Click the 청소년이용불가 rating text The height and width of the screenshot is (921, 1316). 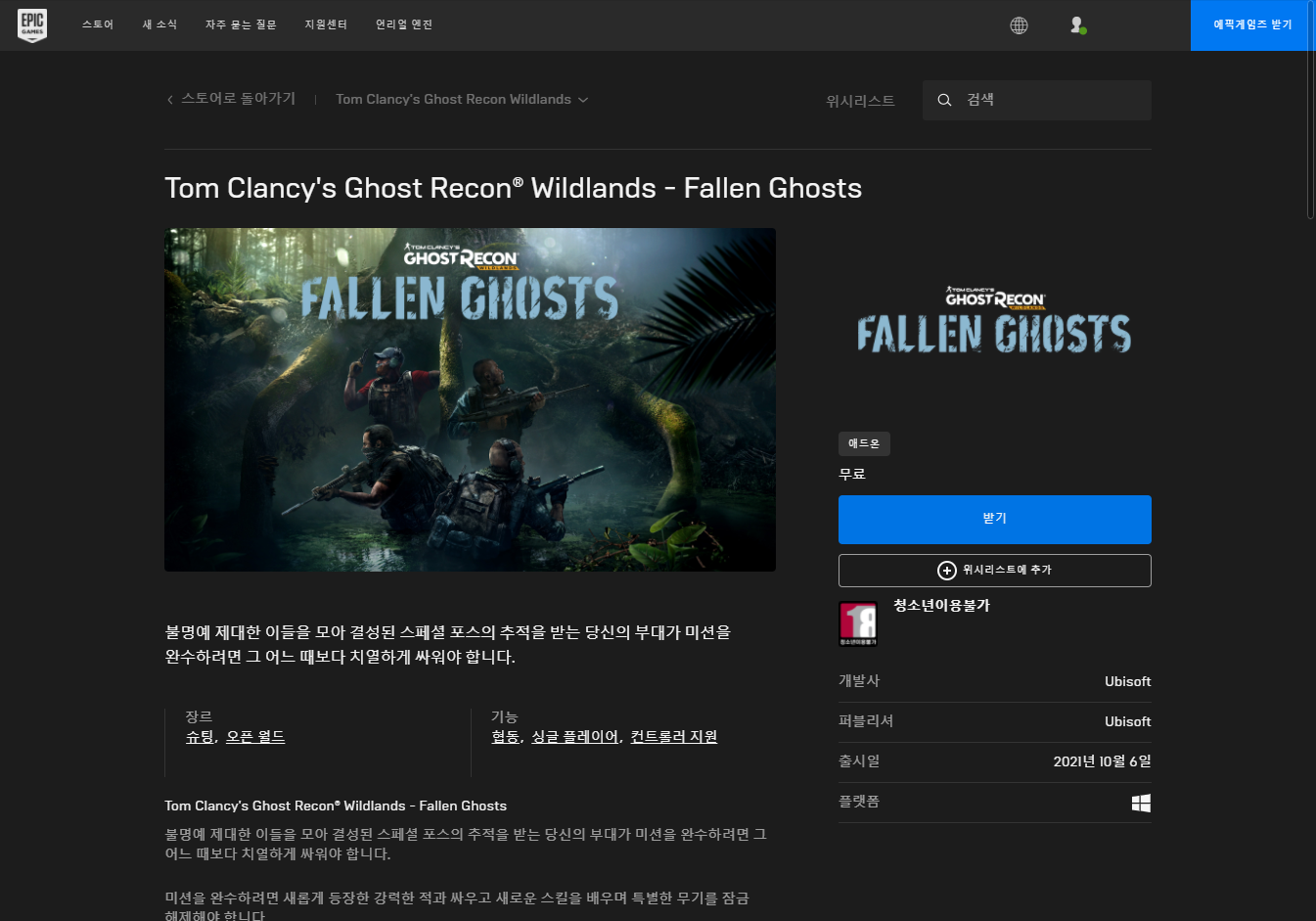click(x=941, y=606)
